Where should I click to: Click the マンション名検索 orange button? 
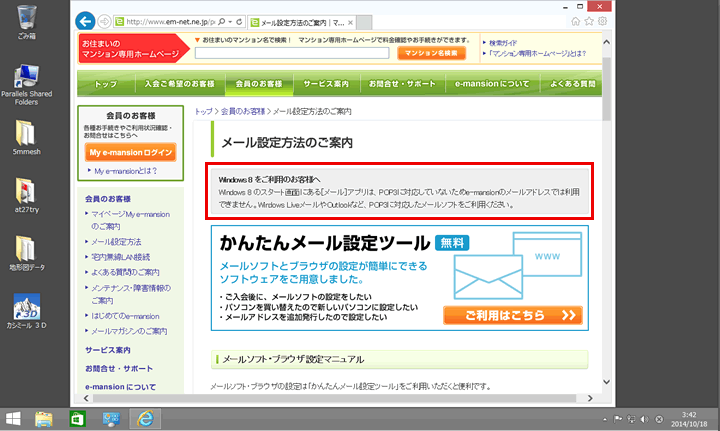(431, 53)
